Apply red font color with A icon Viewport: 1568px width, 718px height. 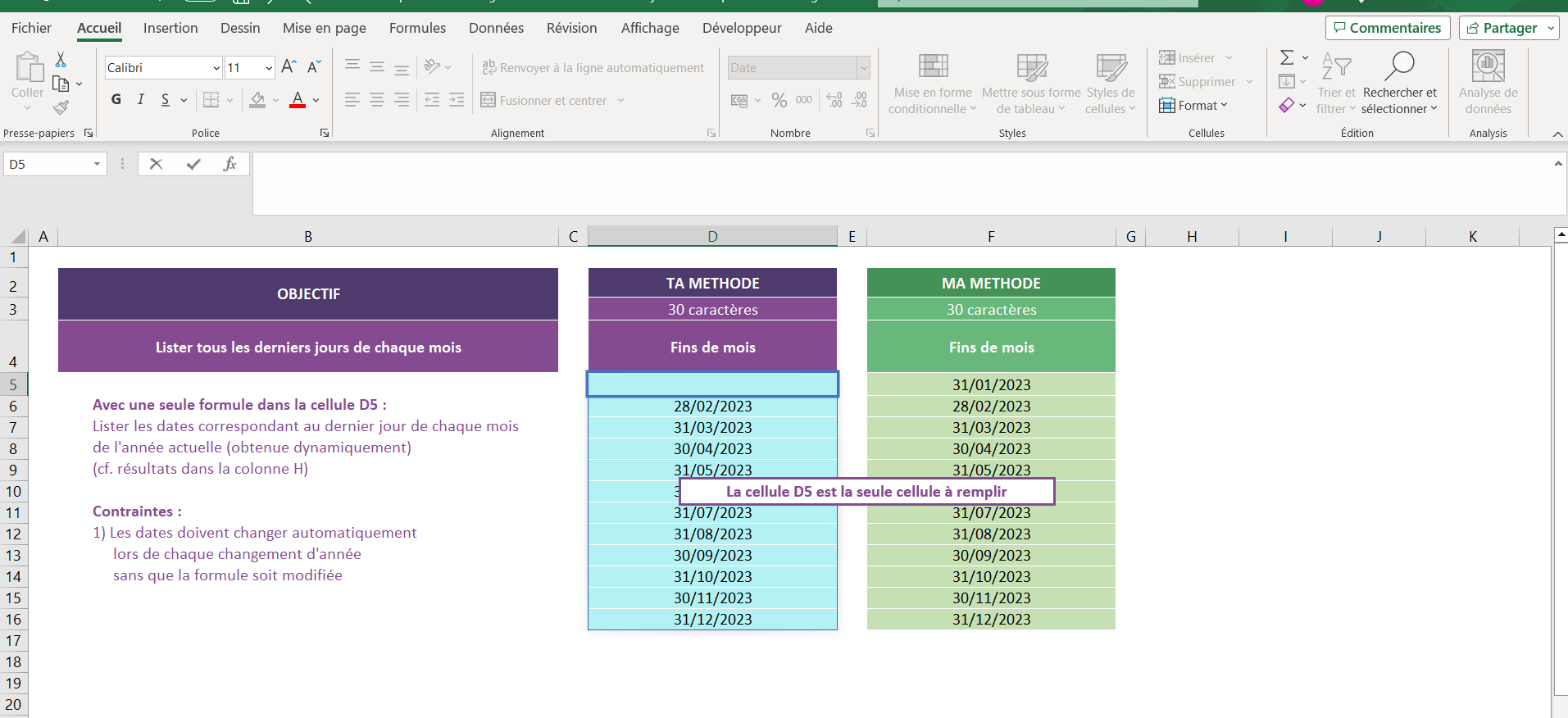pos(298,100)
